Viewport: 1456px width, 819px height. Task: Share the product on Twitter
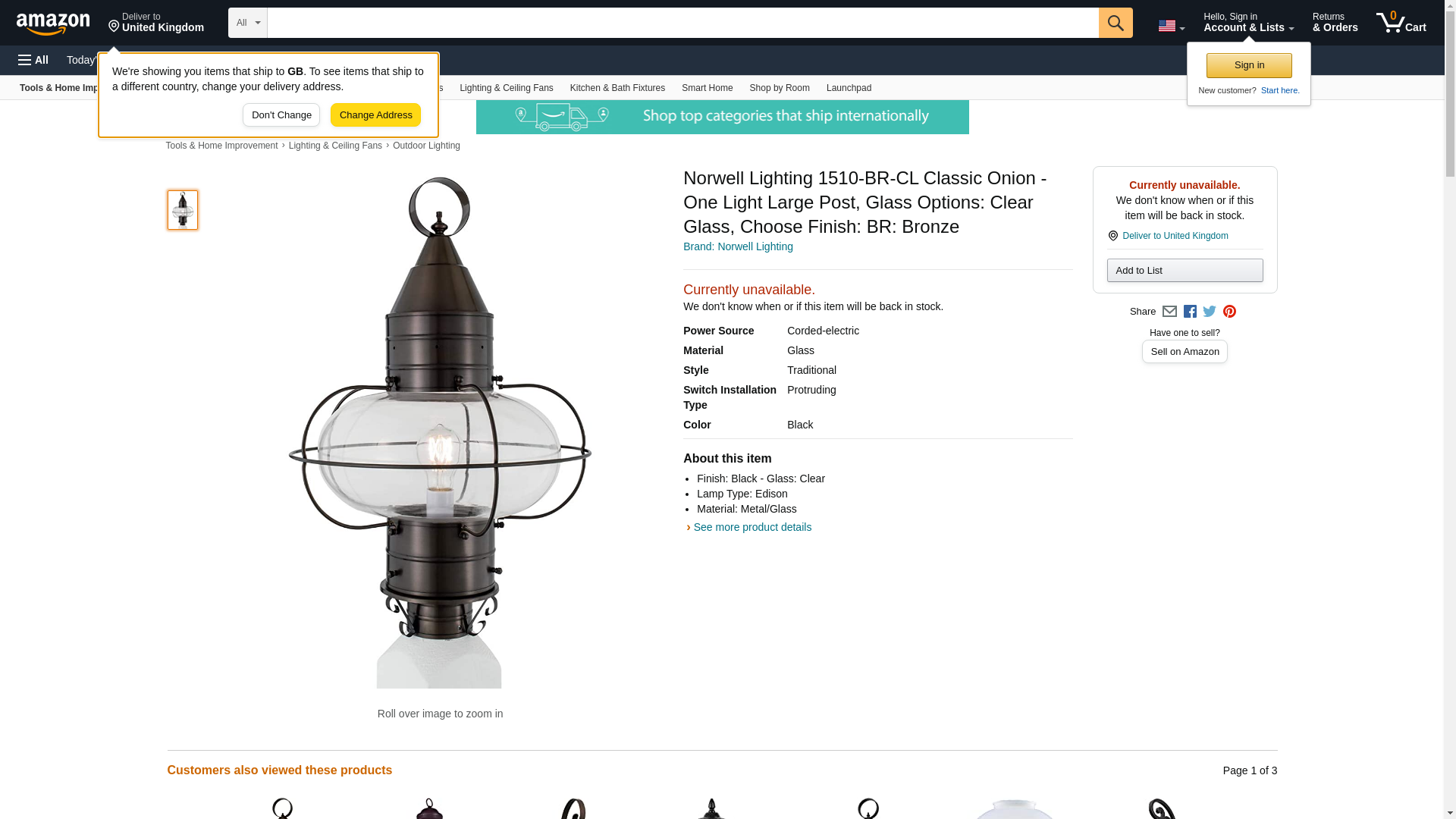(x=1210, y=312)
